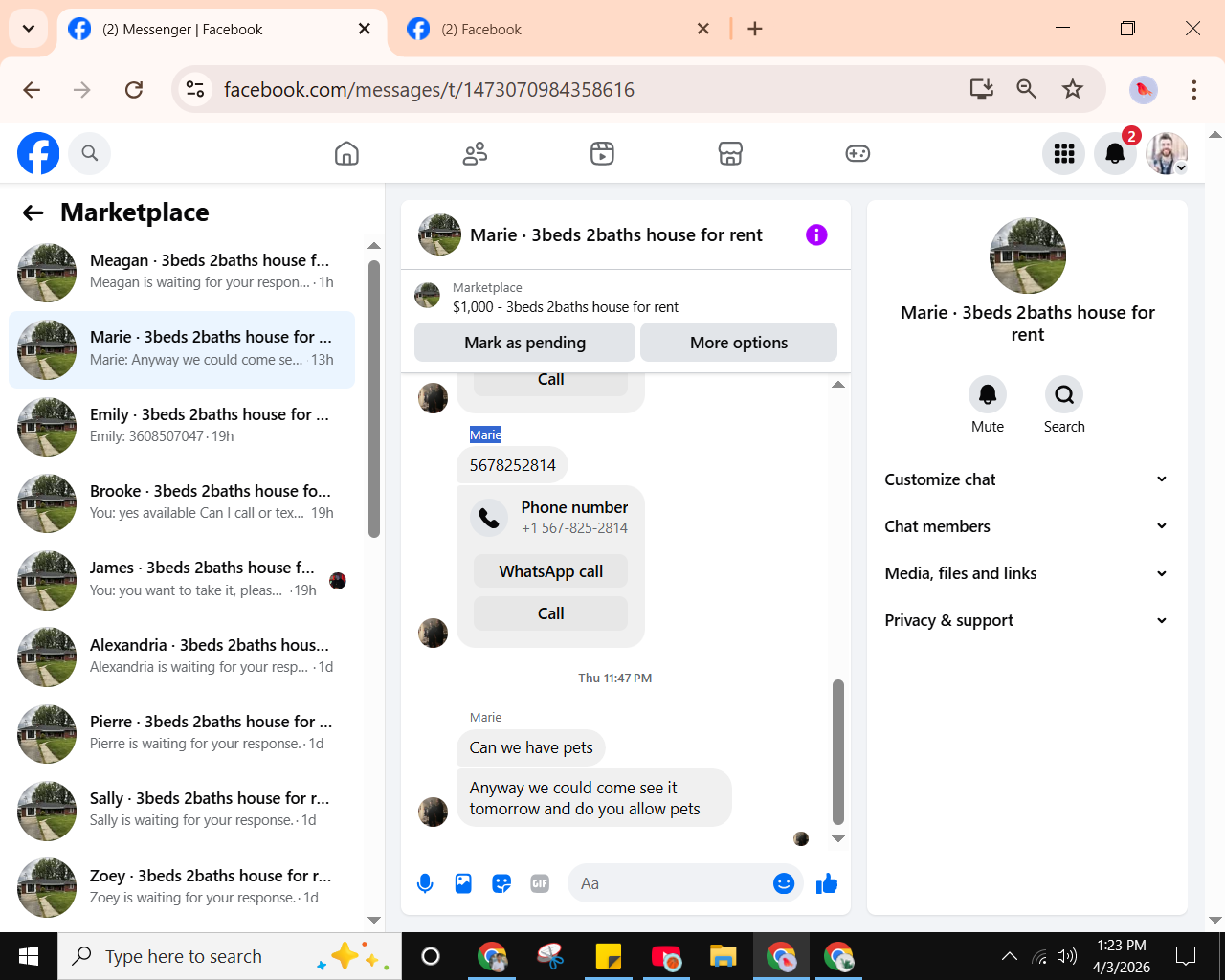Open the $1,000 - 3beds 2baths listing link
1225x980 pixels.
pyautogui.click(x=566, y=307)
